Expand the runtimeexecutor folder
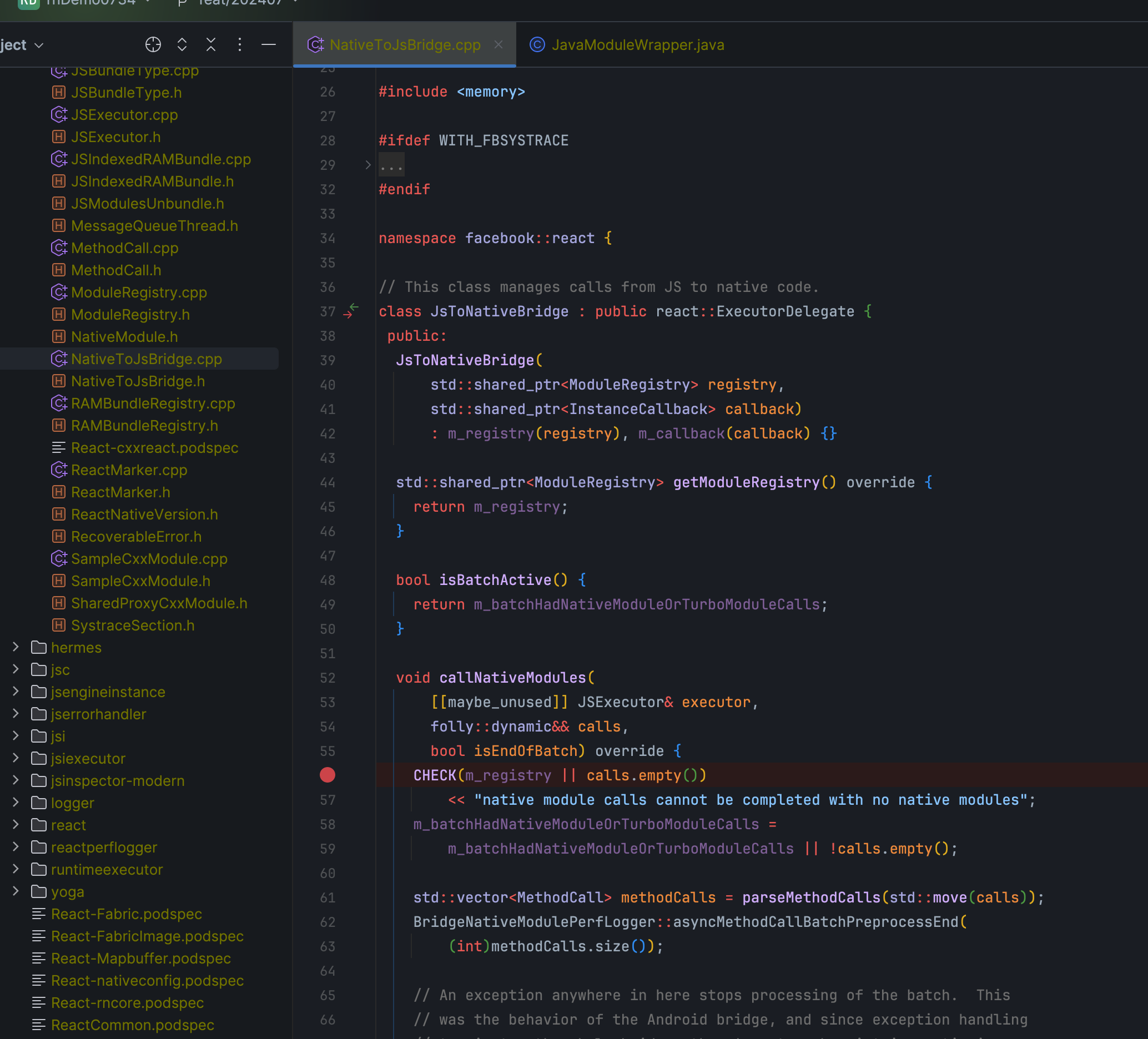Viewport: 1148px width, 1039px height. 16,869
